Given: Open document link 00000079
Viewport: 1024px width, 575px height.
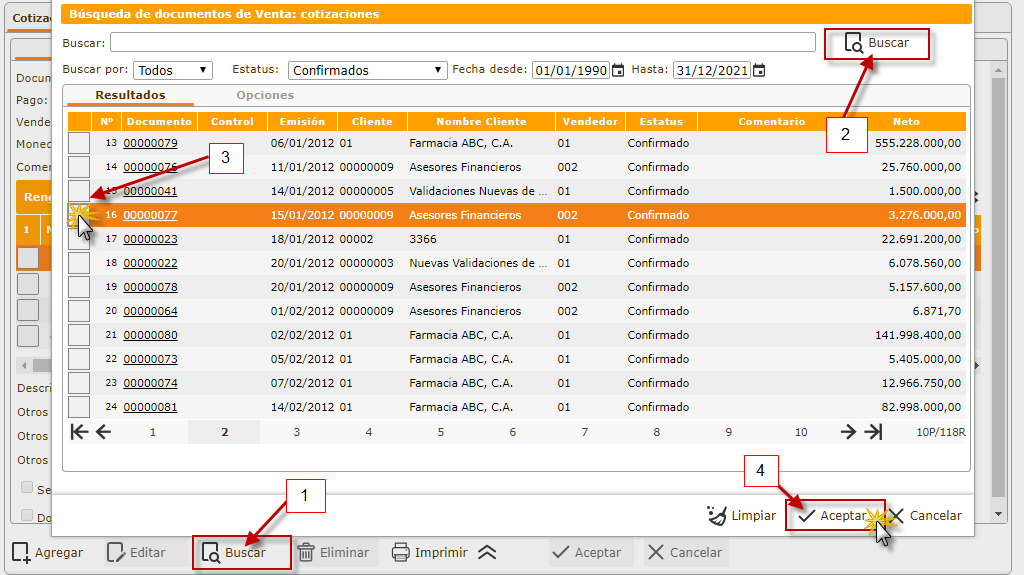Looking at the screenshot, I should pyautogui.click(x=150, y=143).
